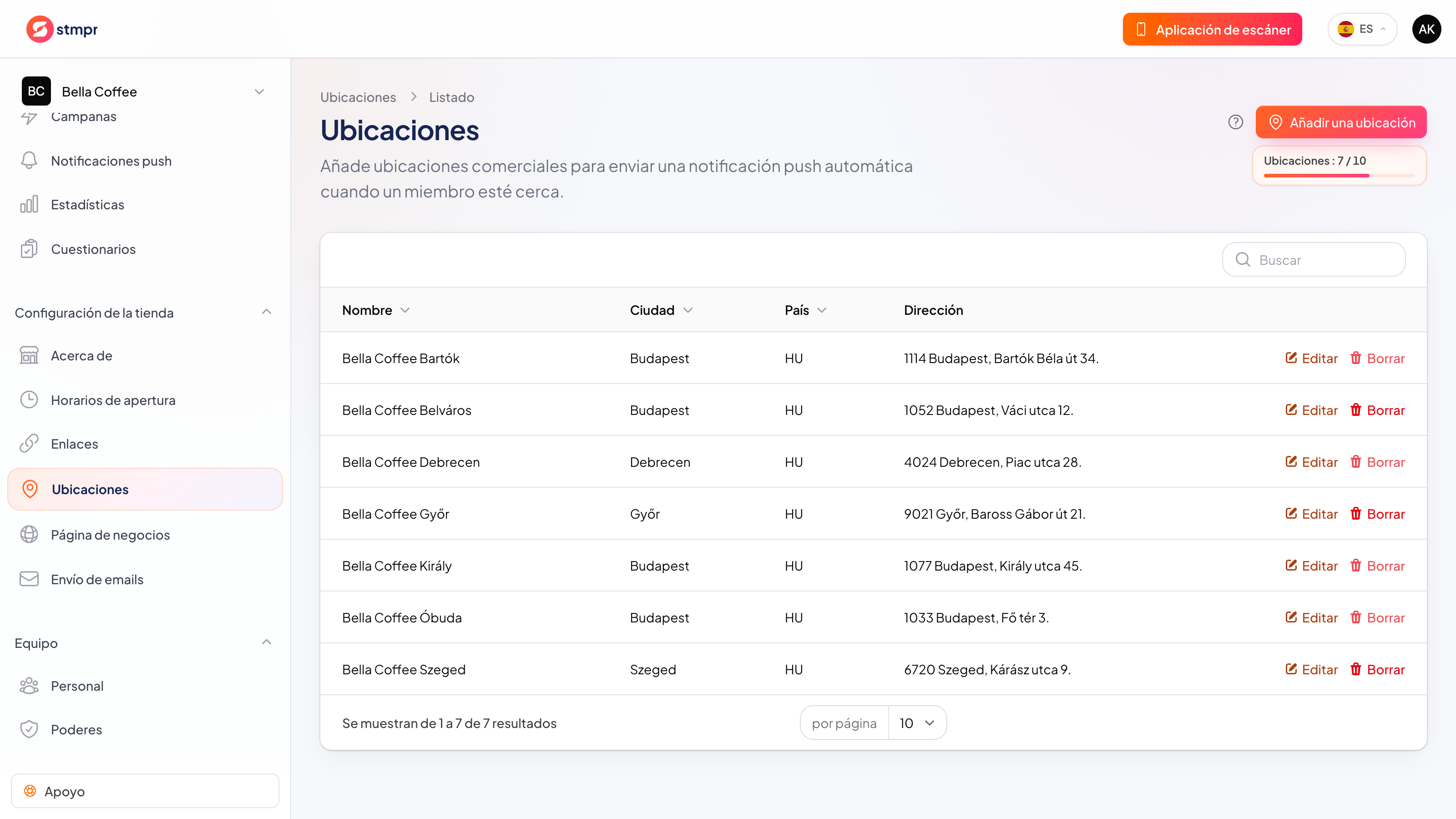This screenshot has width=1456, height=819.
Task: Click the edit pencil icon for Bella Coffee Debrecen
Action: click(x=1291, y=462)
